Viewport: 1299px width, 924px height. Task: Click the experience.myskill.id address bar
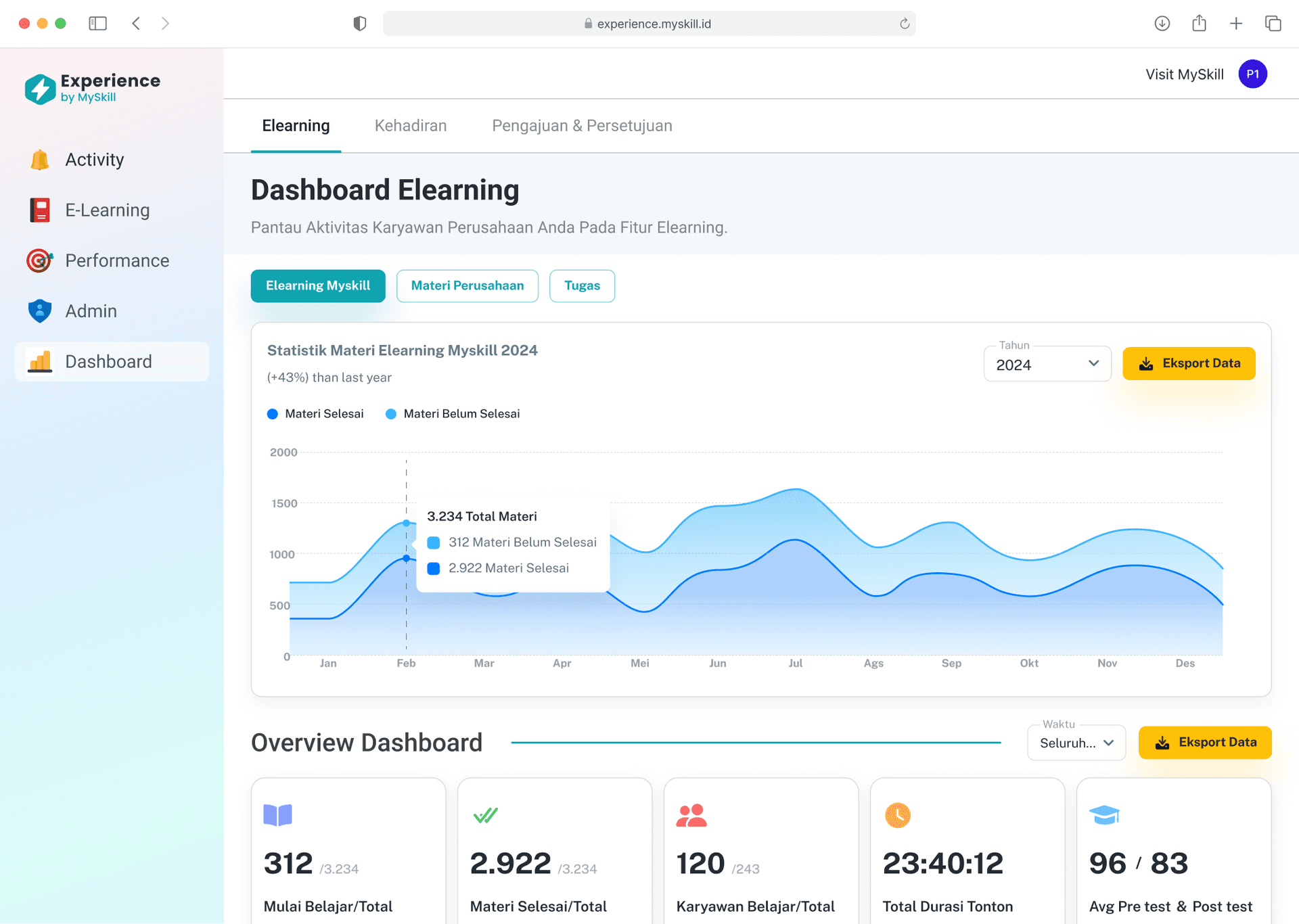coord(649,24)
